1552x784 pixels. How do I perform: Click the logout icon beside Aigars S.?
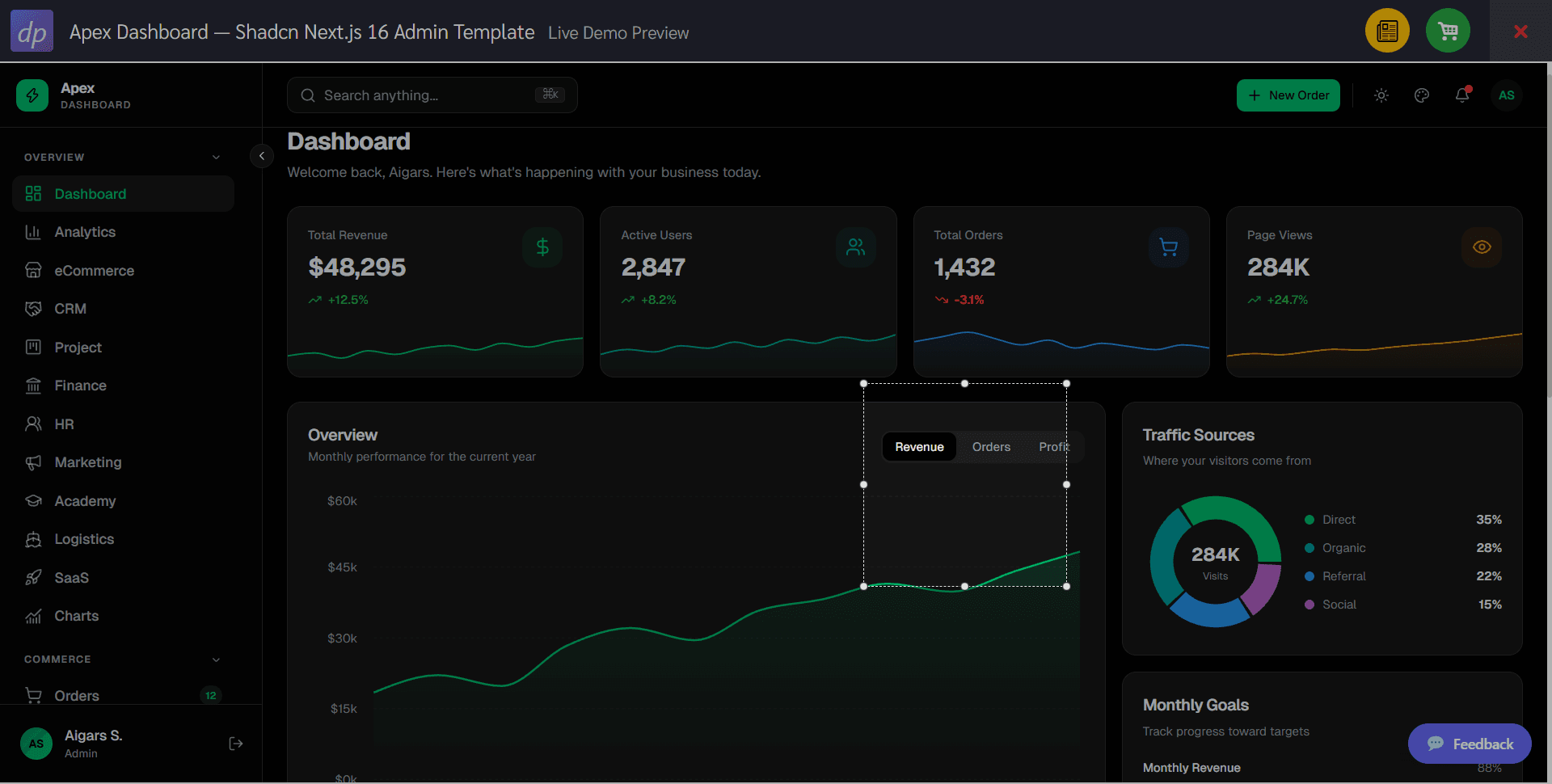(236, 744)
